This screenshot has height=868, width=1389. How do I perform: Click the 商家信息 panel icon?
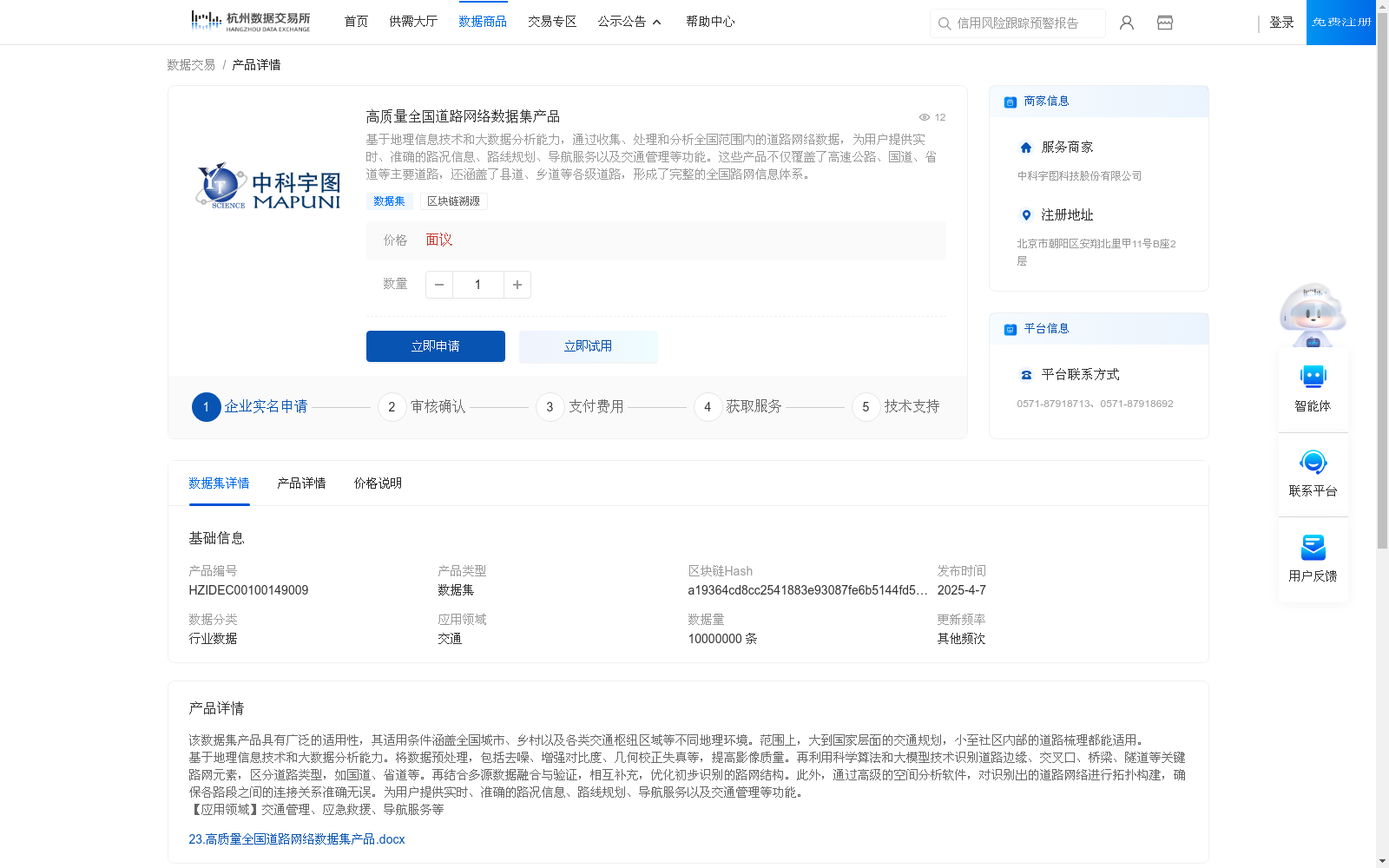(x=1010, y=102)
